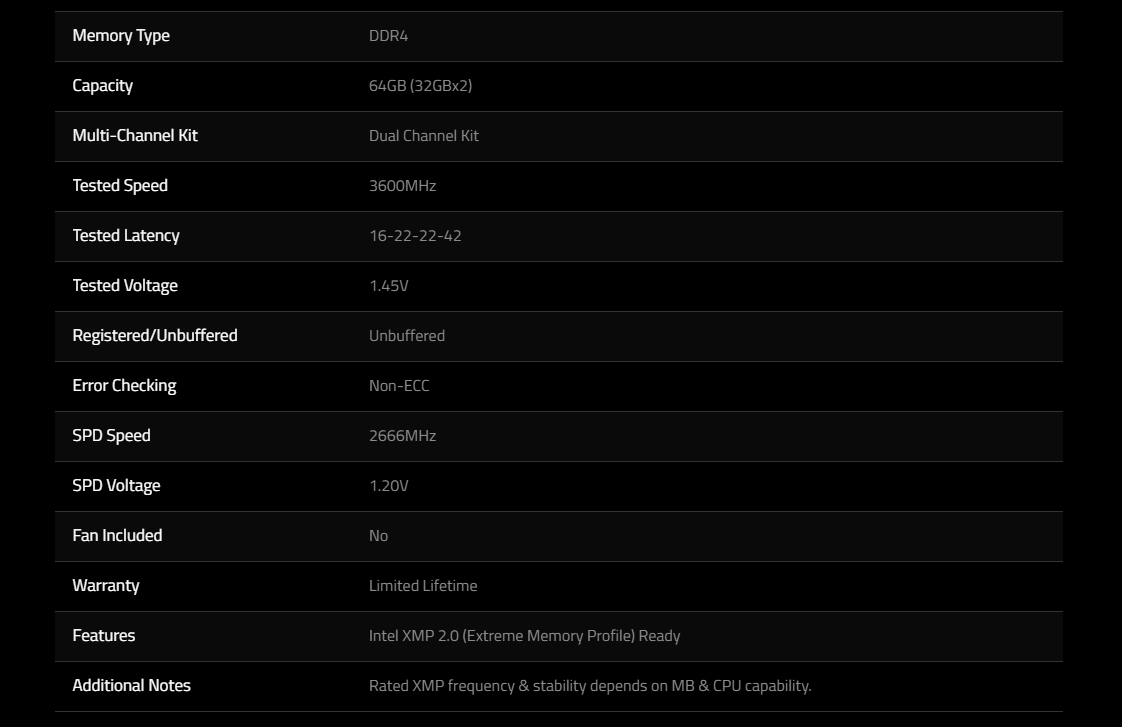Click the Unbuffered value text

pos(407,336)
